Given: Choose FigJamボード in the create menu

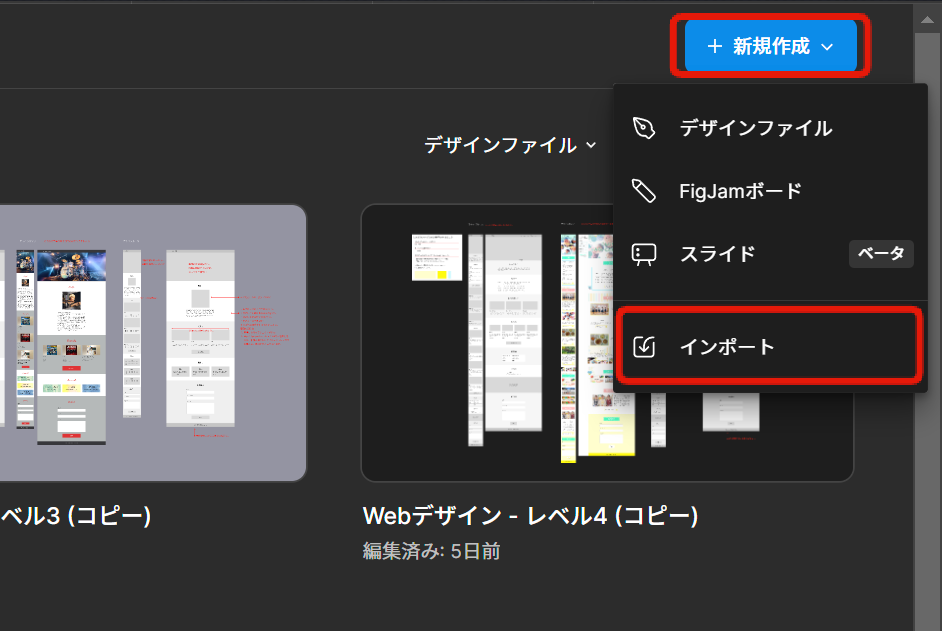Looking at the screenshot, I should coord(740,191).
